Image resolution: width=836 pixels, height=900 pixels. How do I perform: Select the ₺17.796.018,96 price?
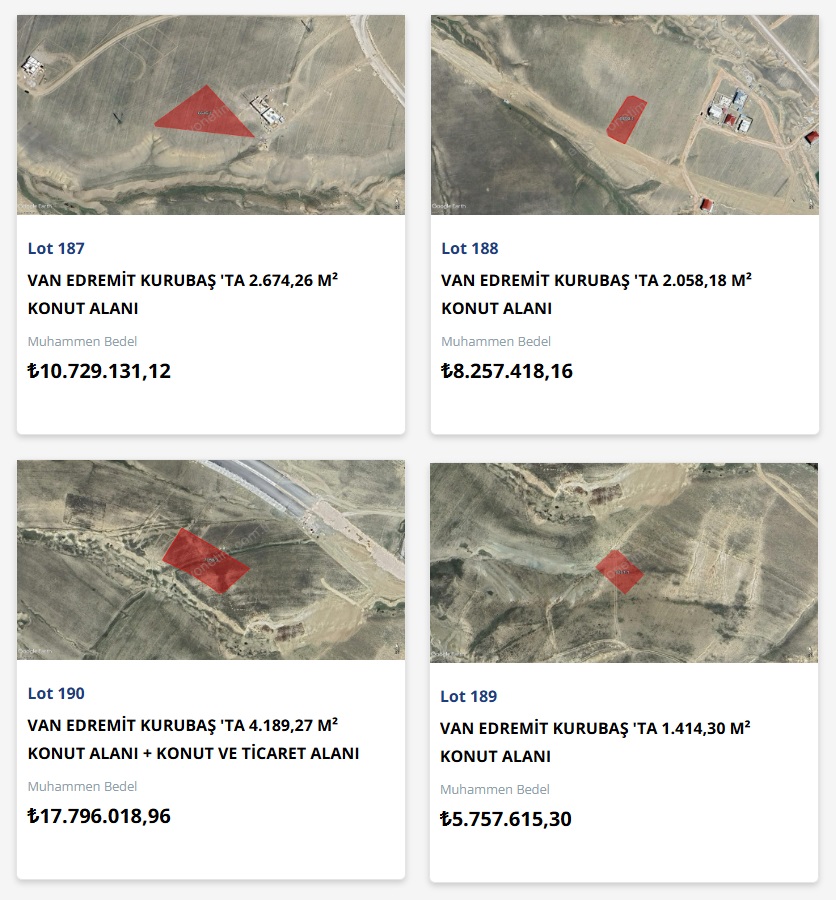coord(99,816)
